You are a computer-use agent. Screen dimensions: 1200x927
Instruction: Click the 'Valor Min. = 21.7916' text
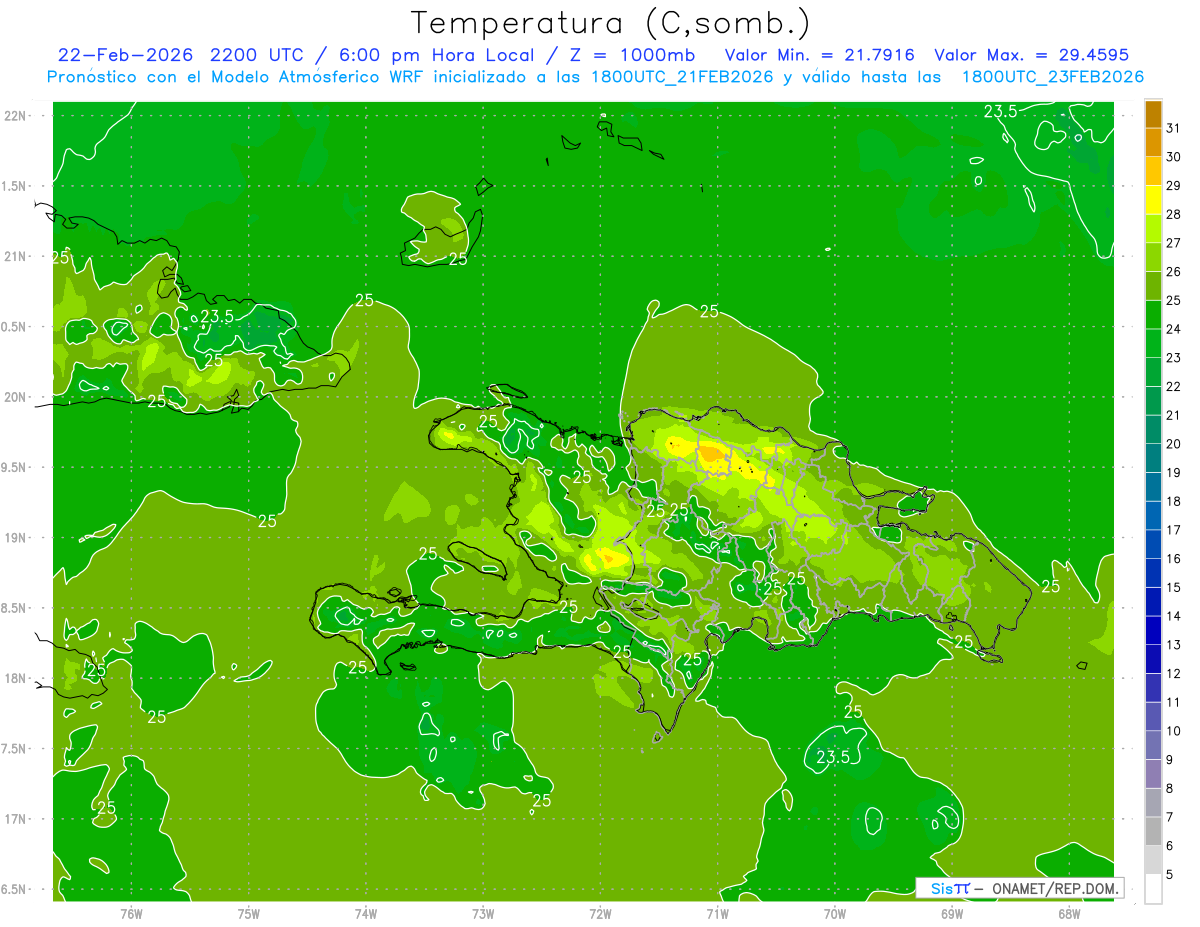pyautogui.click(x=820, y=54)
